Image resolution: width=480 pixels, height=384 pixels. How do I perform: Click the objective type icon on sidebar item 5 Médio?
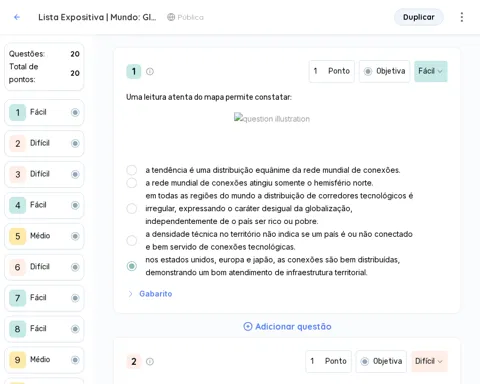75,236
